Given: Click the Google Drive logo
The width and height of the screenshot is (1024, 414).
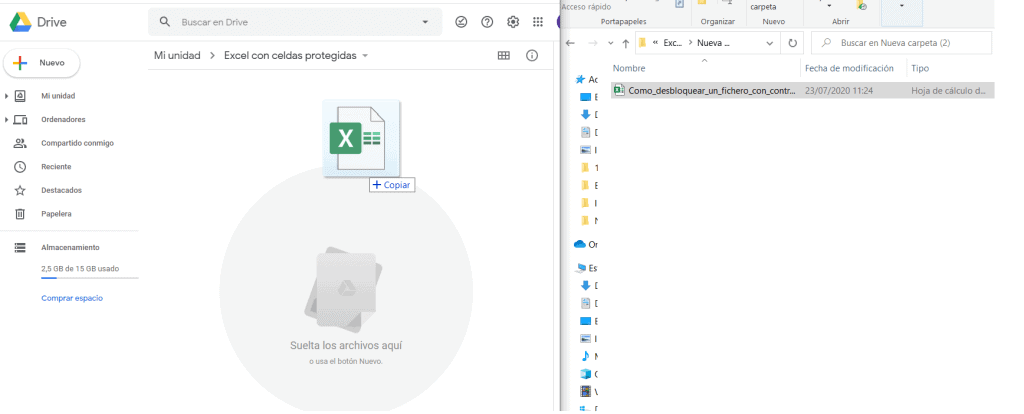Looking at the screenshot, I should [x=20, y=22].
